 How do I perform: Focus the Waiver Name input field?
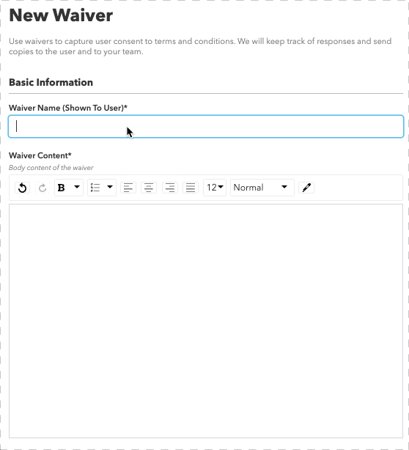click(206, 126)
